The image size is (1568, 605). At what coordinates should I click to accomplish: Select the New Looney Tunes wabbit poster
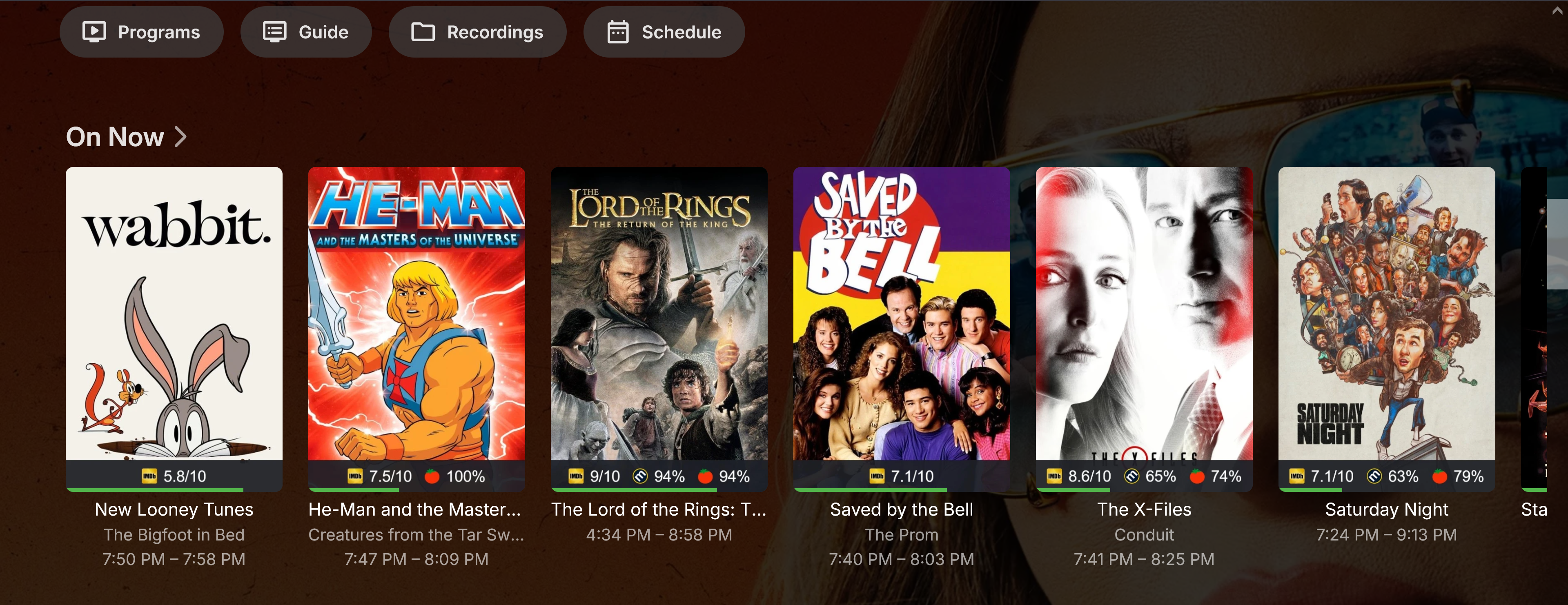click(174, 314)
